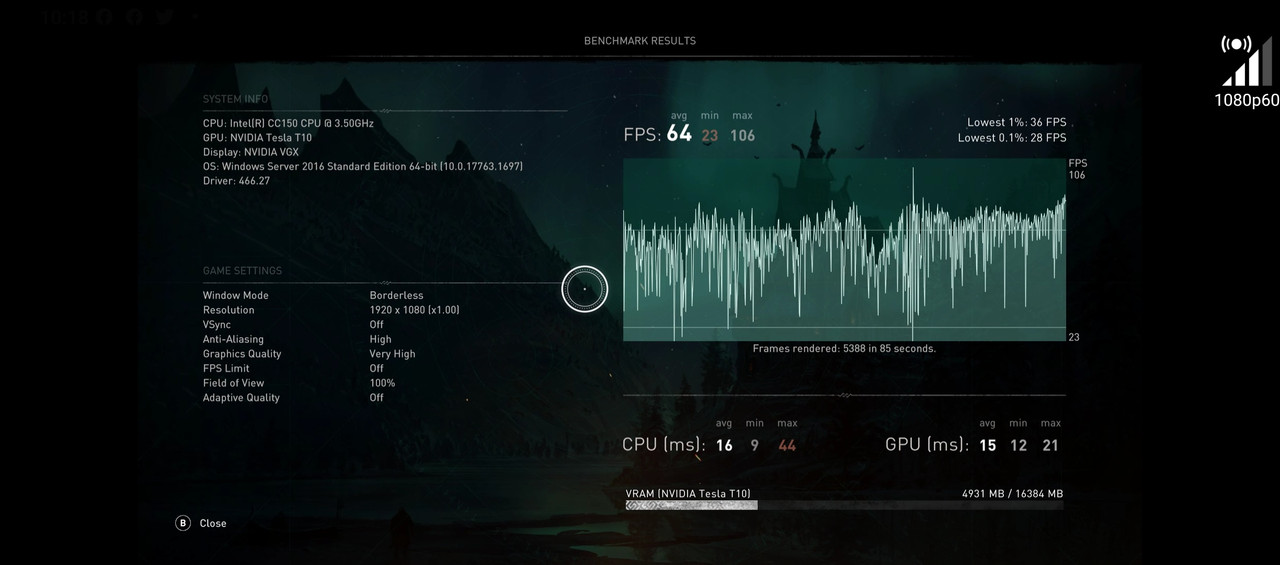Viewport: 1280px width, 565px height.
Task: Click the CPU: Intel(R) CC150 line
Action: [288, 123]
